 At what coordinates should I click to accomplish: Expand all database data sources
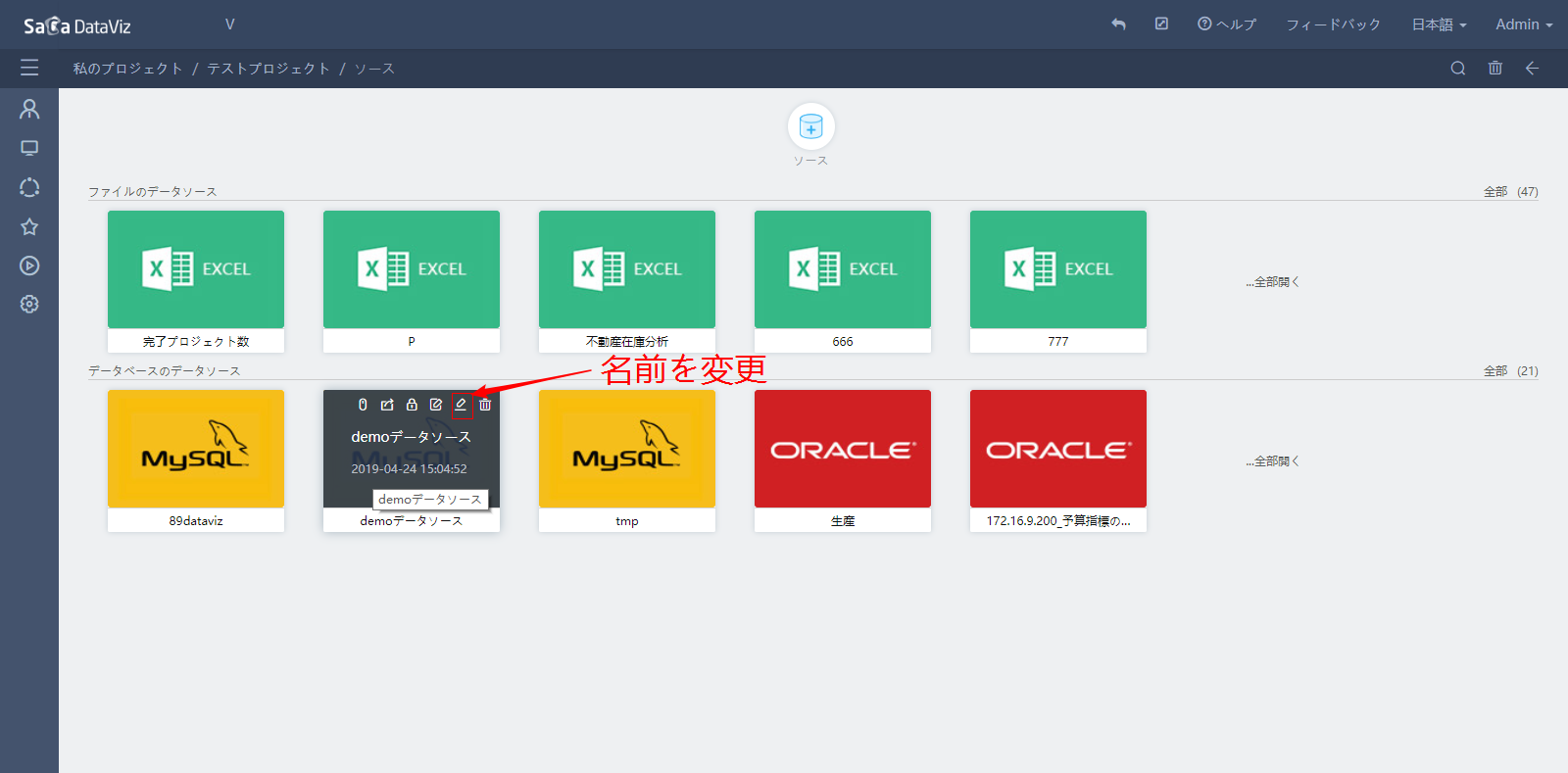(1273, 461)
